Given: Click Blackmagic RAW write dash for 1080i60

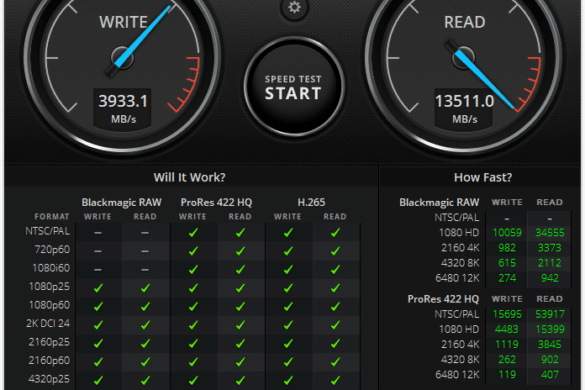Looking at the screenshot, I should pos(98,270).
